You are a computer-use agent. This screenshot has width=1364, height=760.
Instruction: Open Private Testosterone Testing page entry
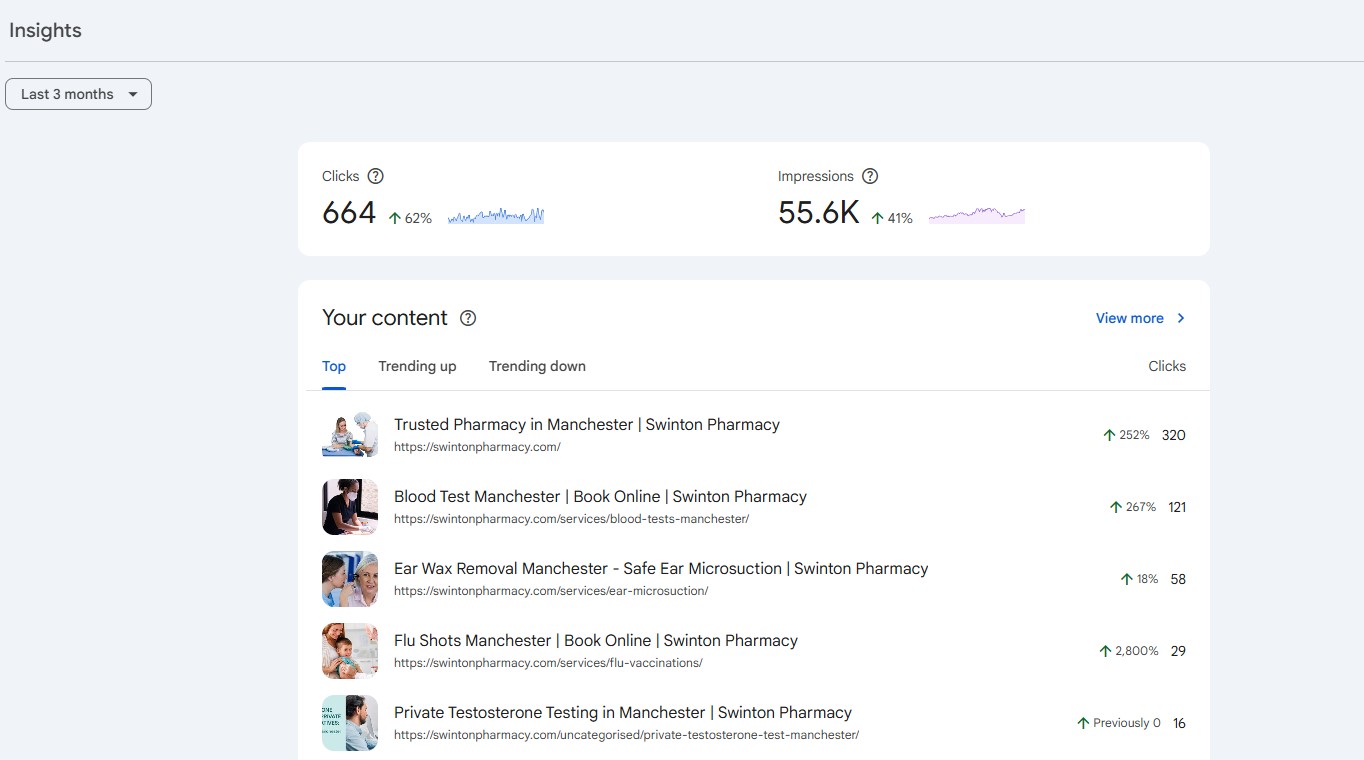coord(622,713)
